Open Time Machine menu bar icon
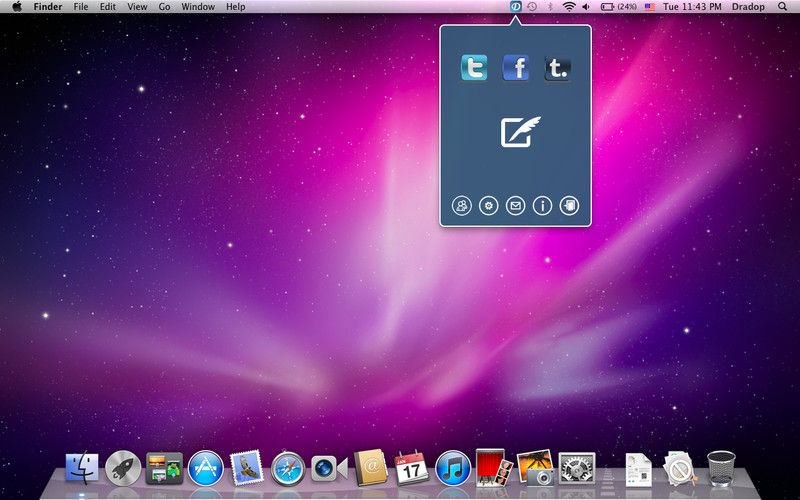This screenshot has height=500, width=800. pyautogui.click(x=532, y=7)
